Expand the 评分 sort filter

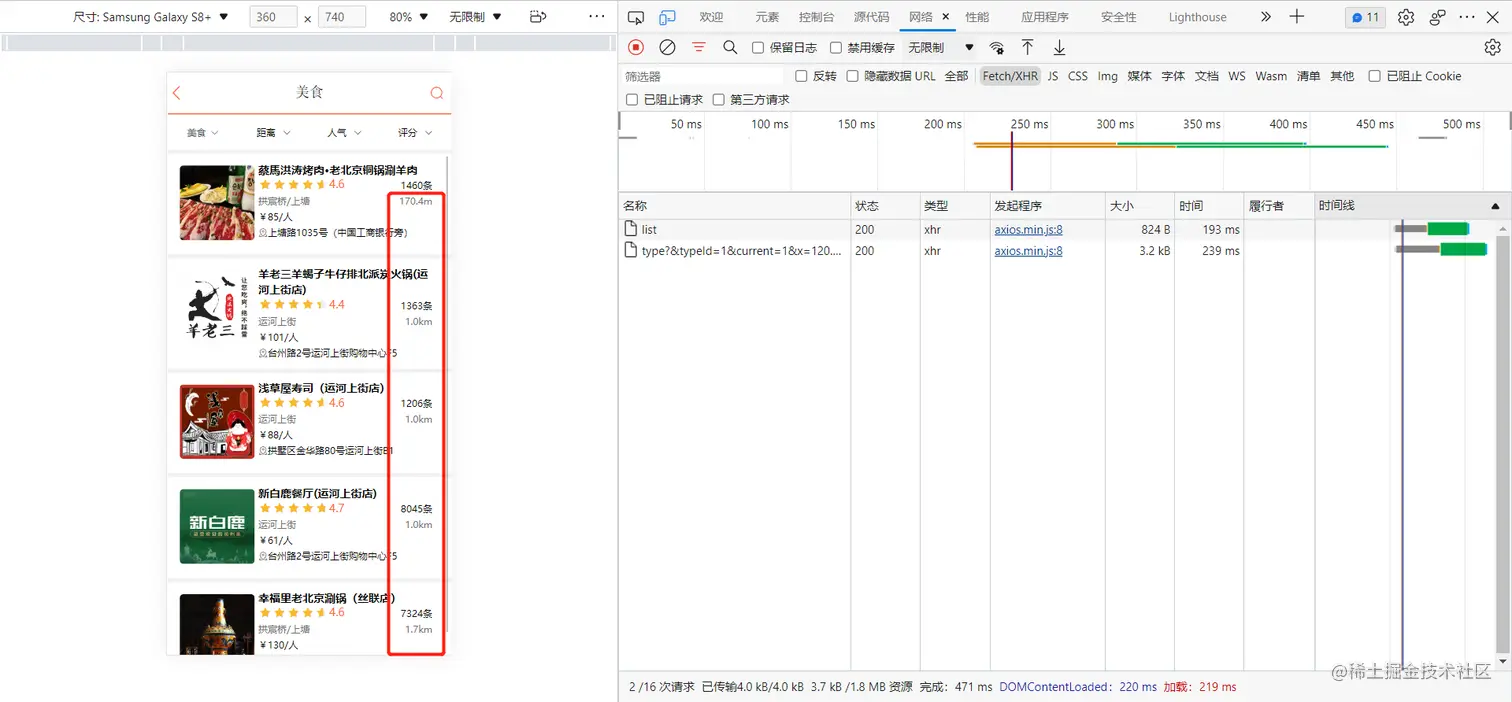pyautogui.click(x=415, y=132)
